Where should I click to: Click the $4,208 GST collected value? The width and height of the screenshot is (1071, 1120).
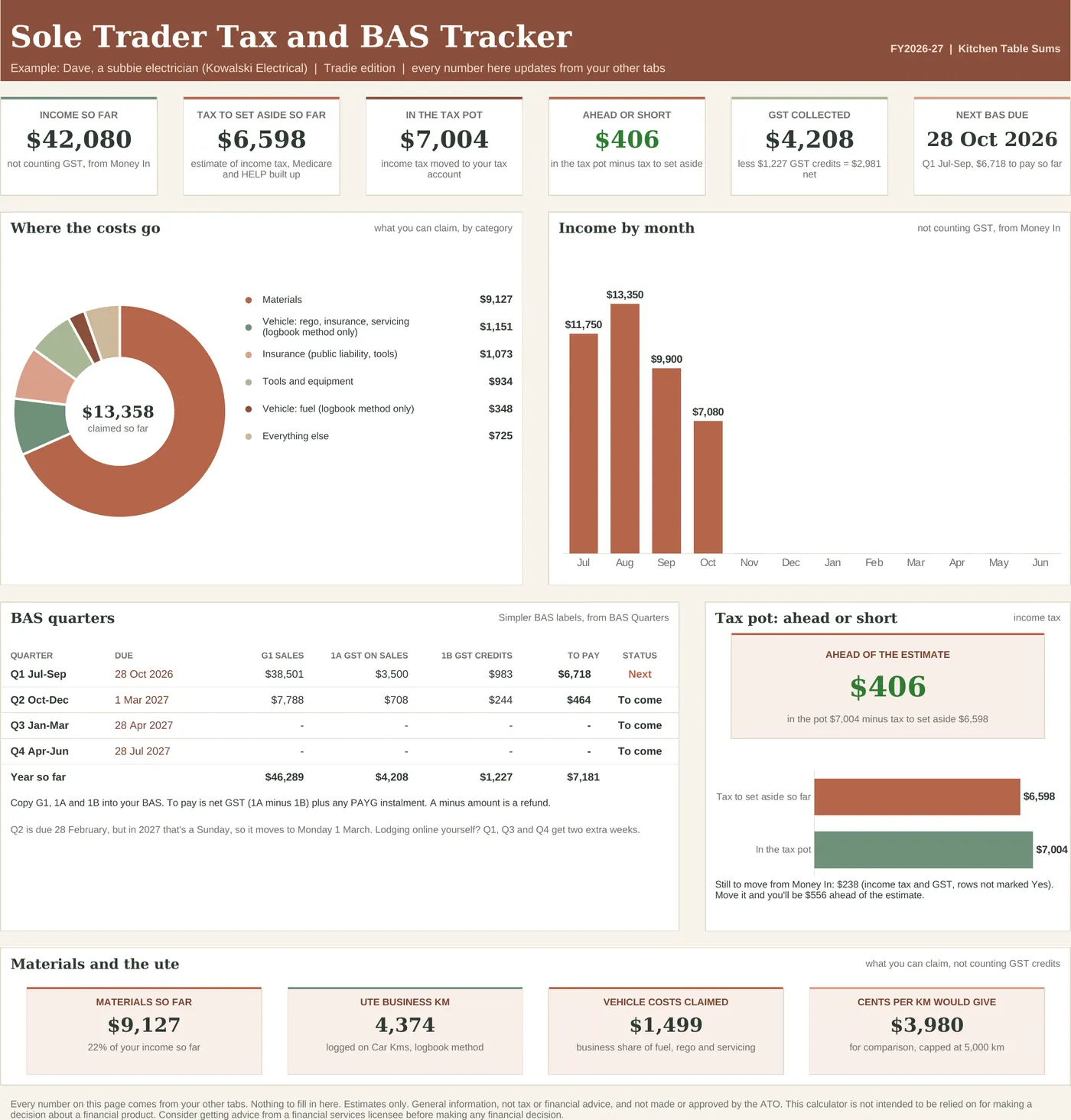[809, 139]
